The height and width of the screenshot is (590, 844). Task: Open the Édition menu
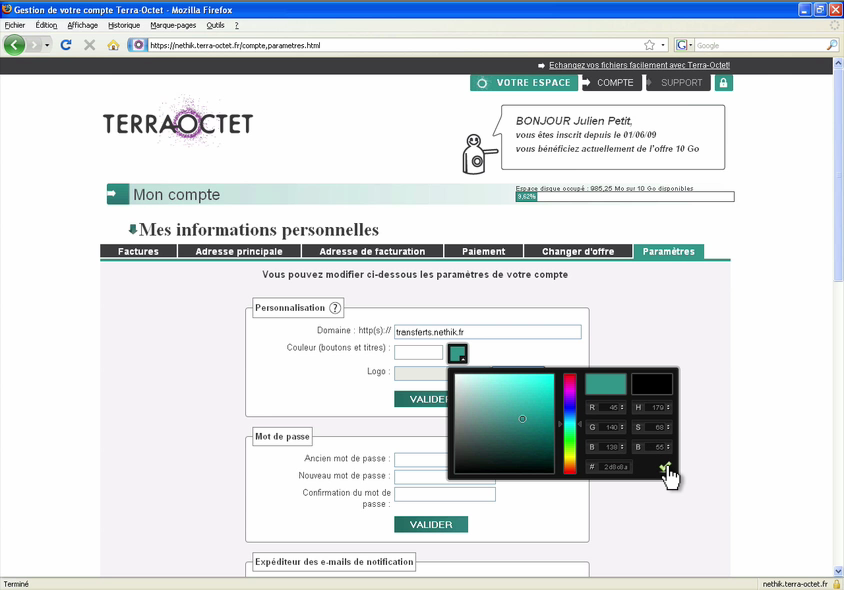[46, 25]
